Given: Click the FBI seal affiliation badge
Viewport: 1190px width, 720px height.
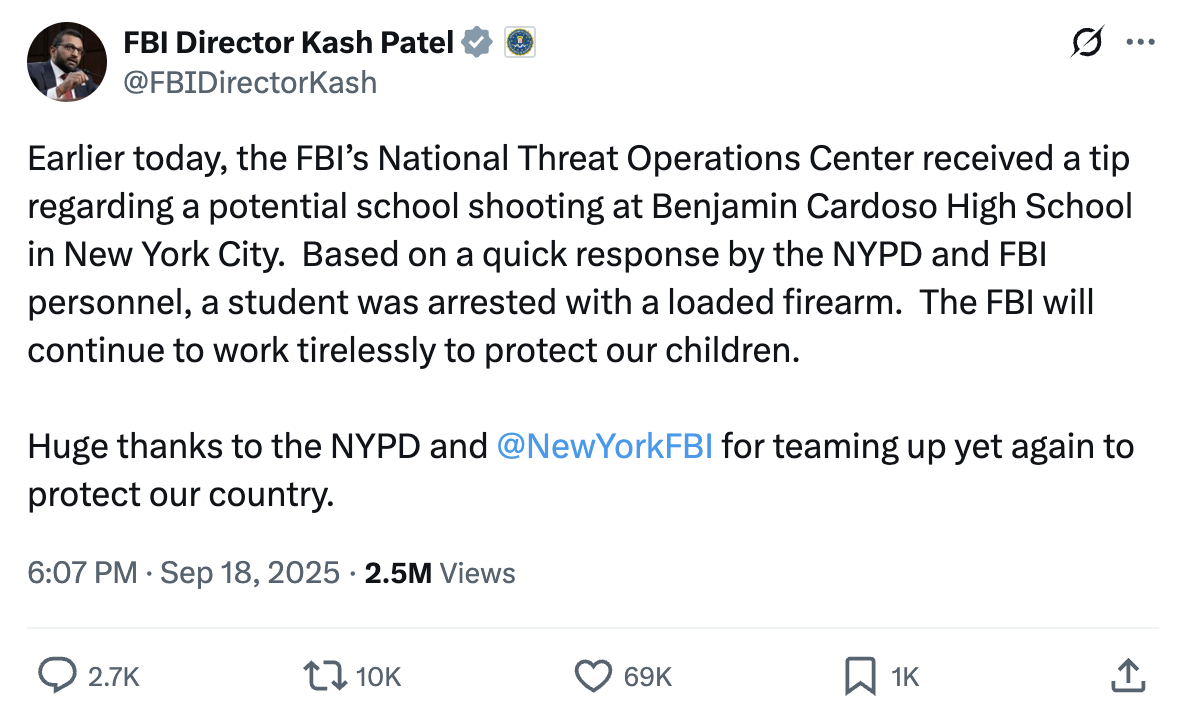Looking at the screenshot, I should [x=517, y=42].
